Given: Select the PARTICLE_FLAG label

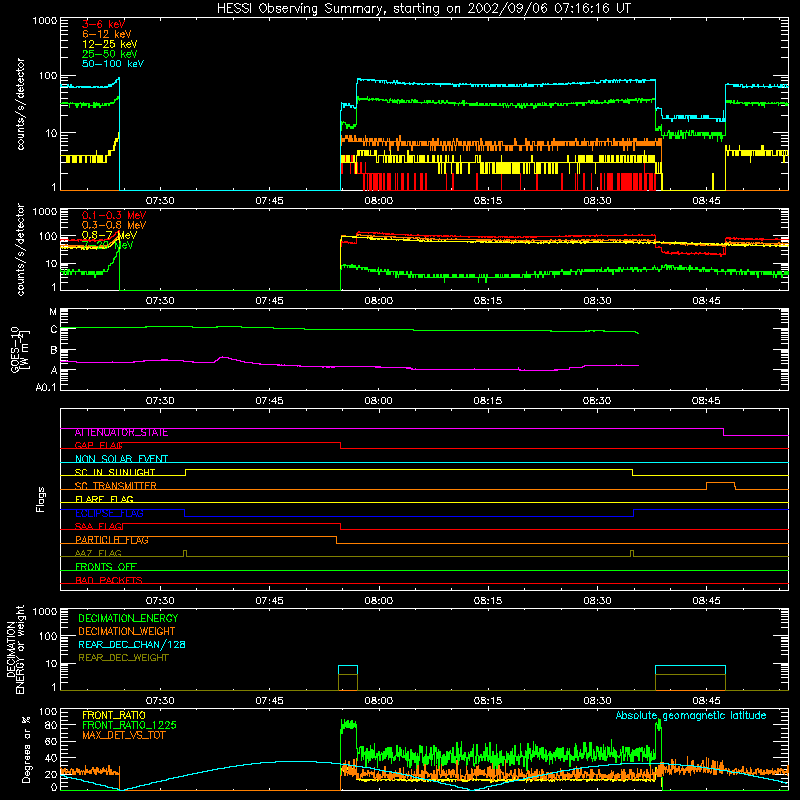Looking at the screenshot, I should click(112, 540).
